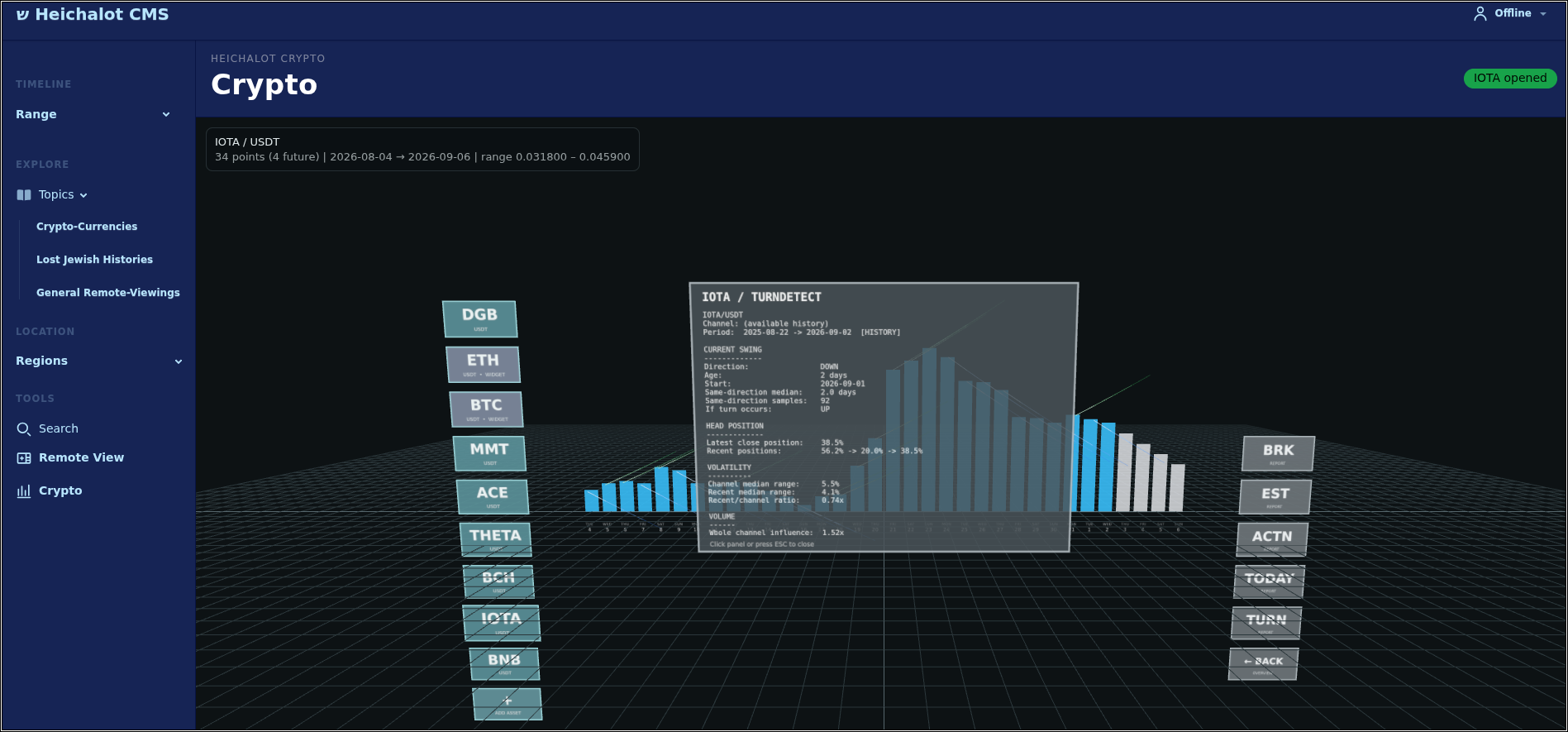Click the Heichalot CMS logo glyph
1568x732 pixels.
[x=22, y=15]
